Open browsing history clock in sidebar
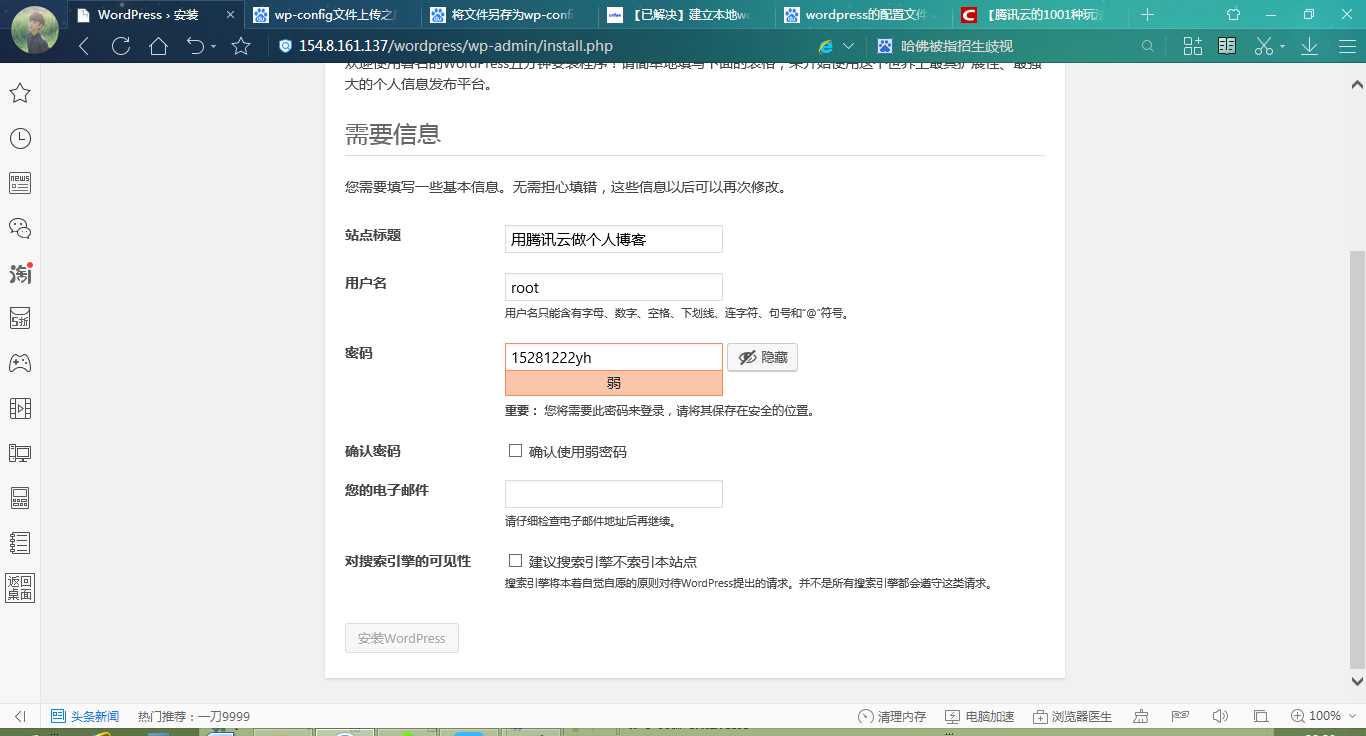The width and height of the screenshot is (1366, 736). 19,139
